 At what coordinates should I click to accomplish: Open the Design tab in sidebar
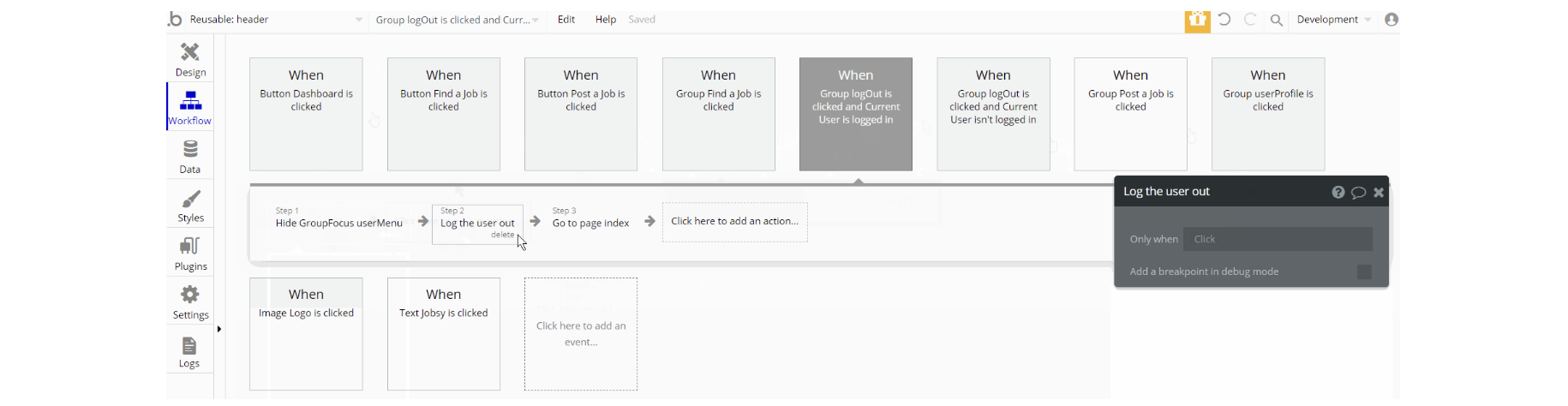(x=190, y=60)
